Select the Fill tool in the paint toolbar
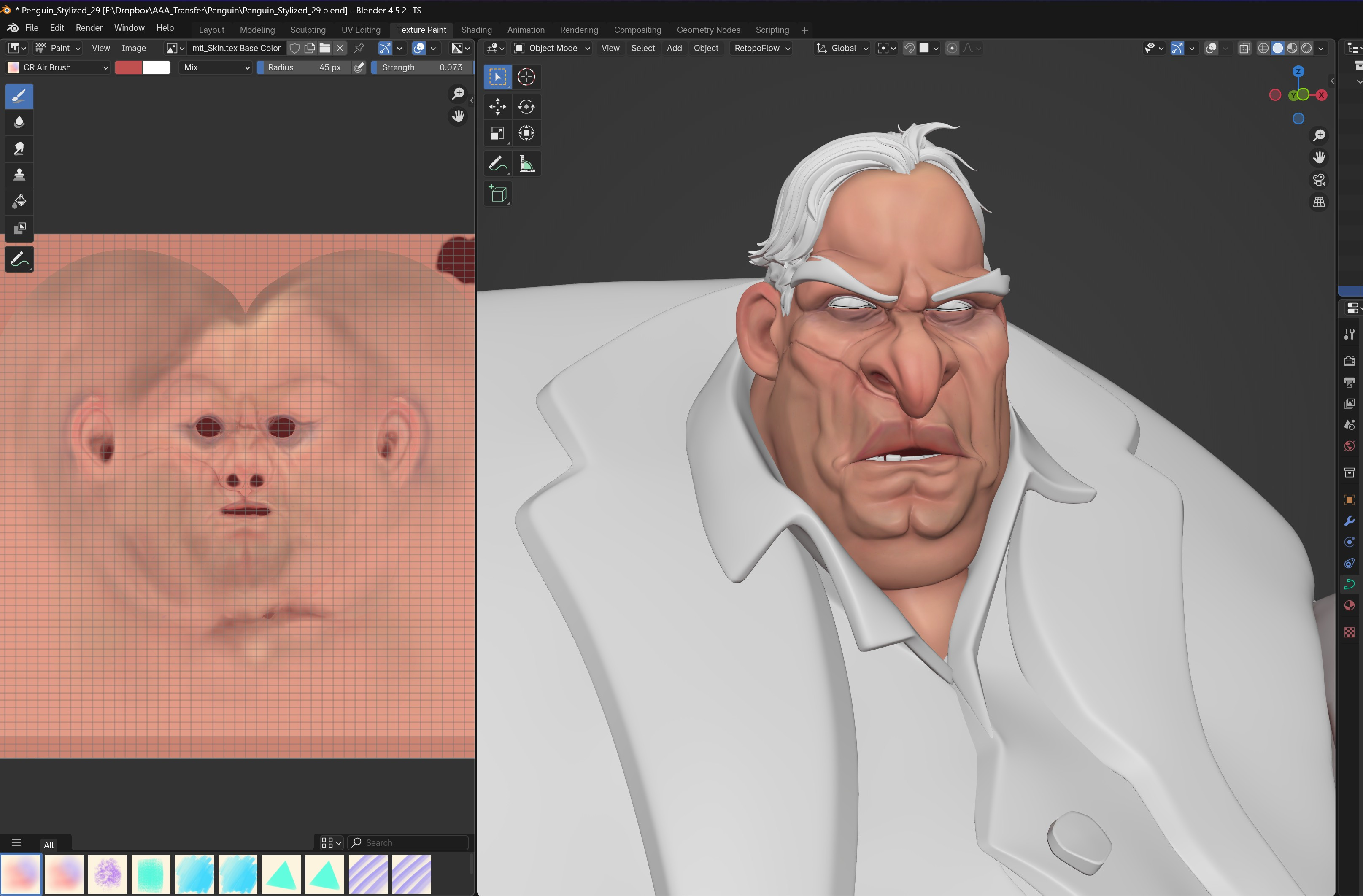 (19, 202)
